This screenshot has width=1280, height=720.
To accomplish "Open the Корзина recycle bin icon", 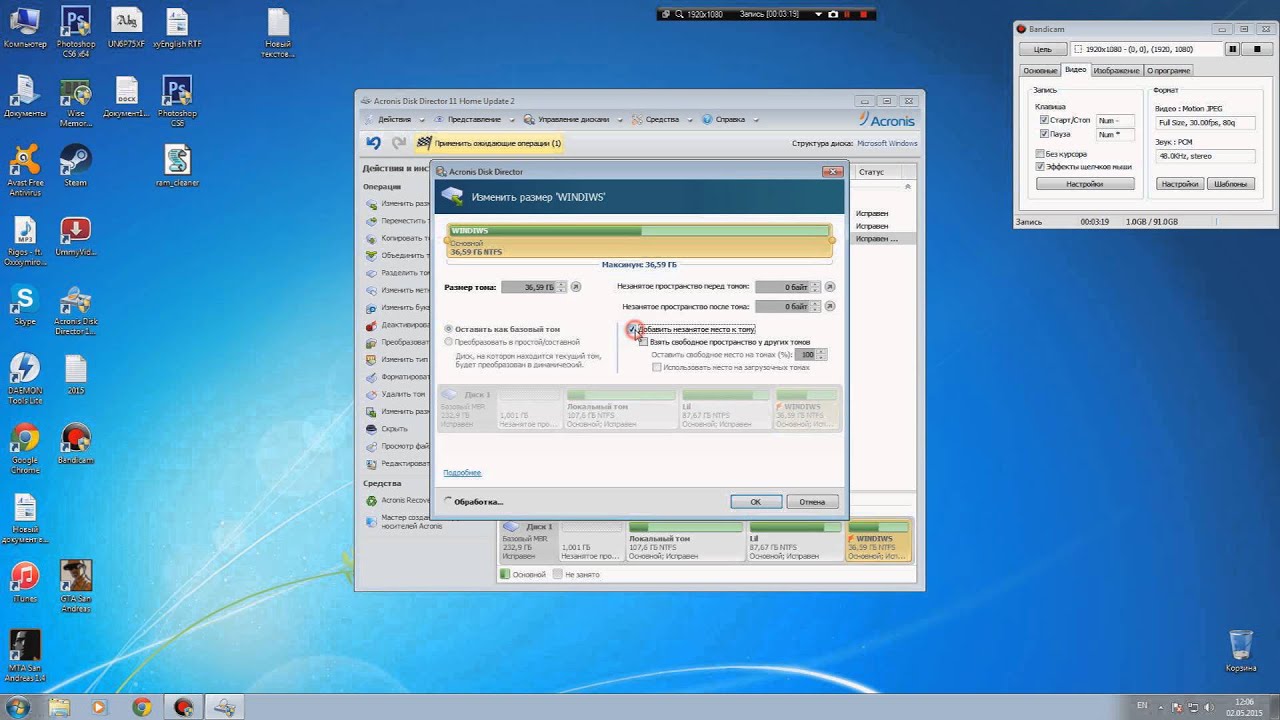I will [1240, 651].
